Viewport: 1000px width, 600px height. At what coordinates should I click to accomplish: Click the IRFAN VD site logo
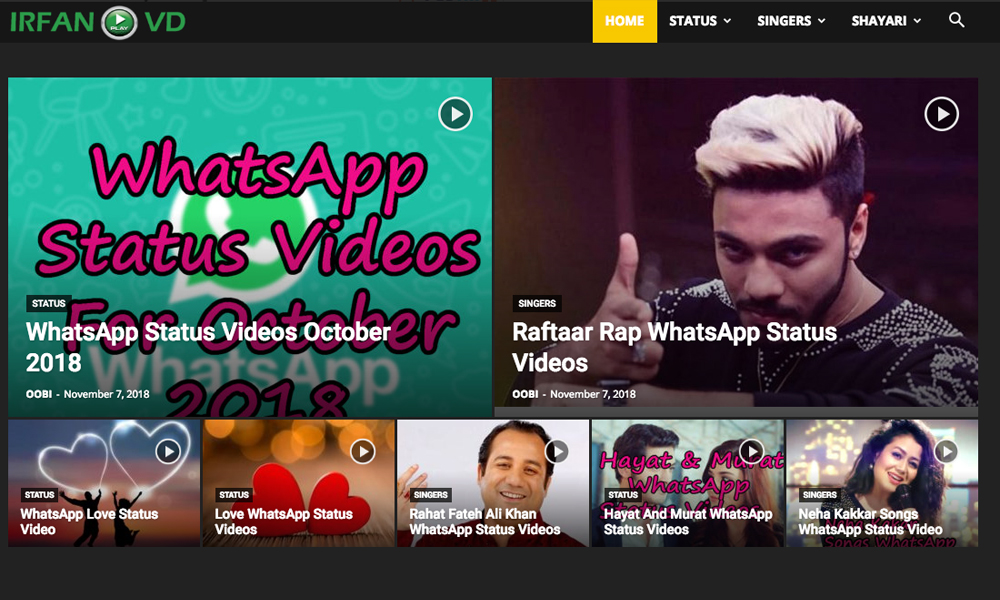[98, 21]
